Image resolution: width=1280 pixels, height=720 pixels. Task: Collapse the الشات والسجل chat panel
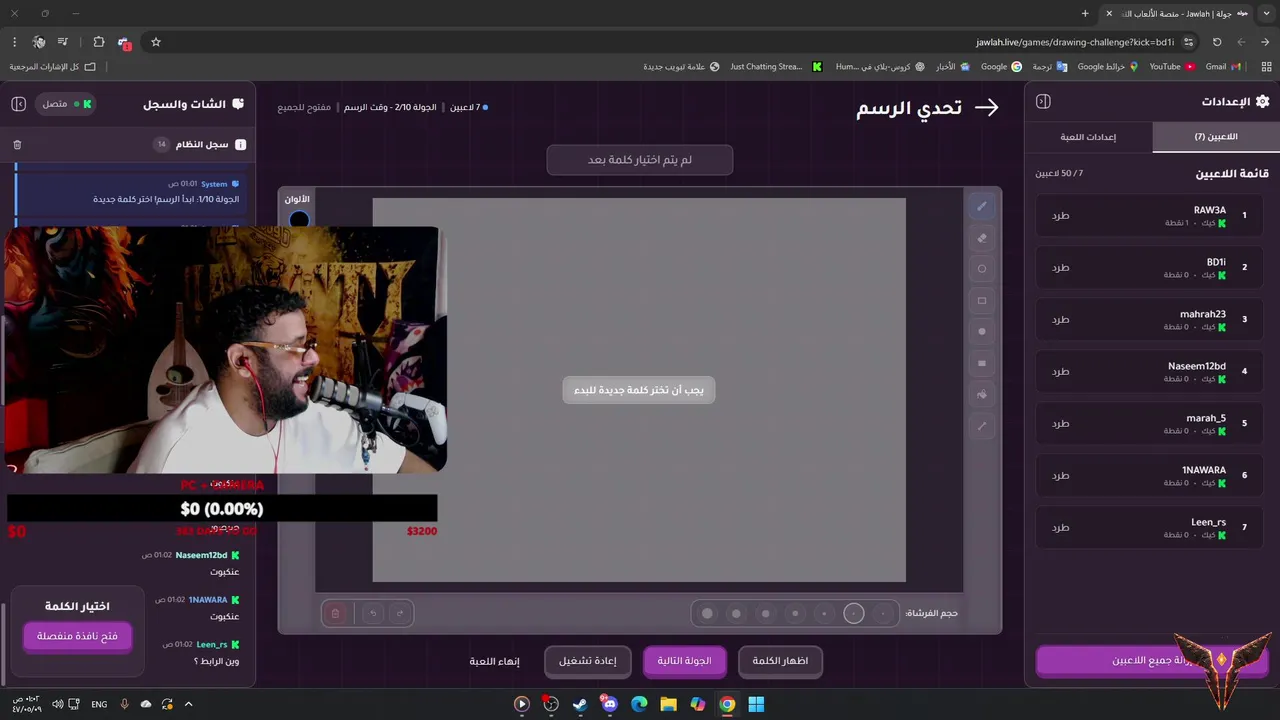(x=18, y=104)
